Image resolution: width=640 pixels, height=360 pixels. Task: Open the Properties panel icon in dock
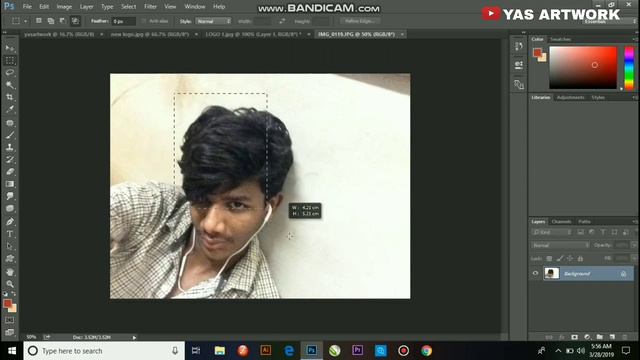pos(519,64)
